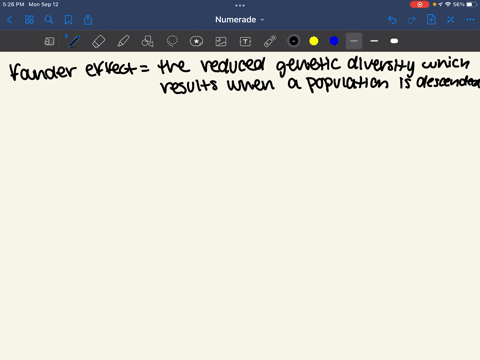The height and width of the screenshot is (360, 480).
Task: Open the search tool
Action: click(49, 20)
